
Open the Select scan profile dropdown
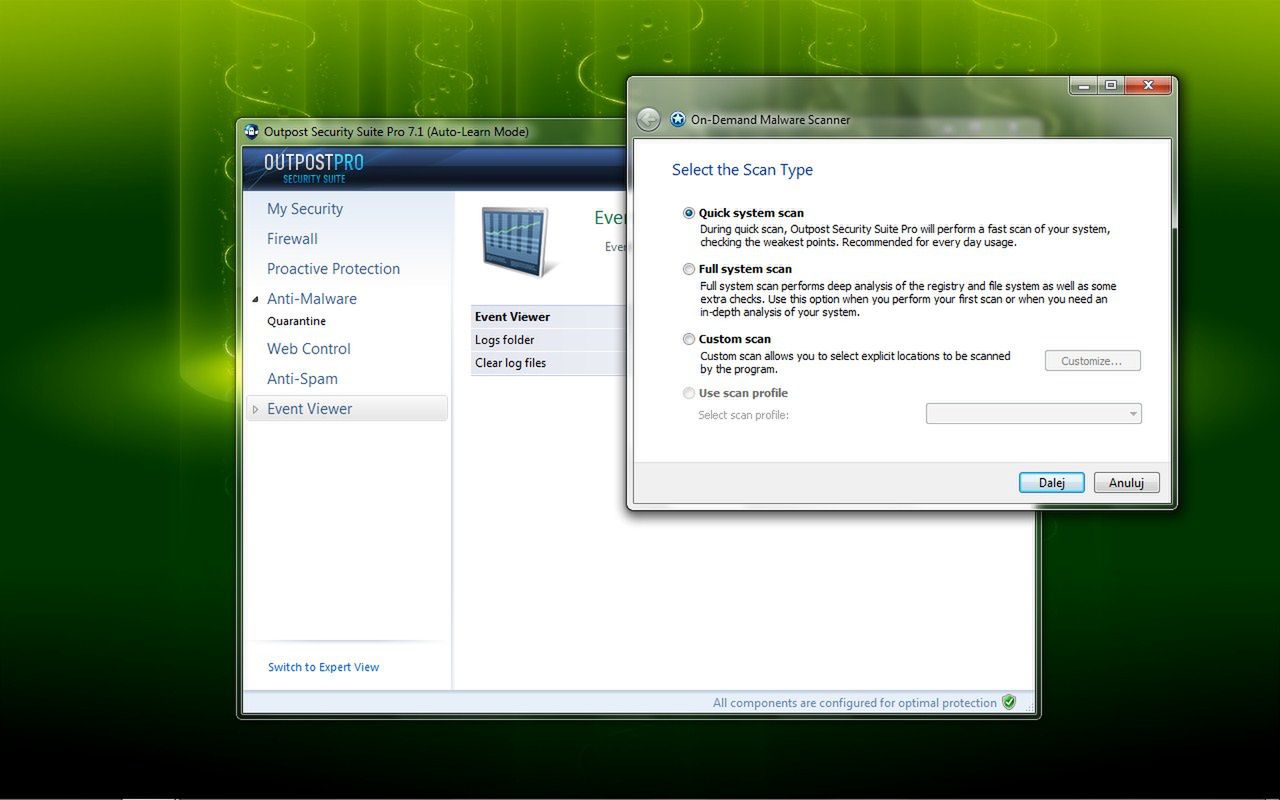point(1034,414)
